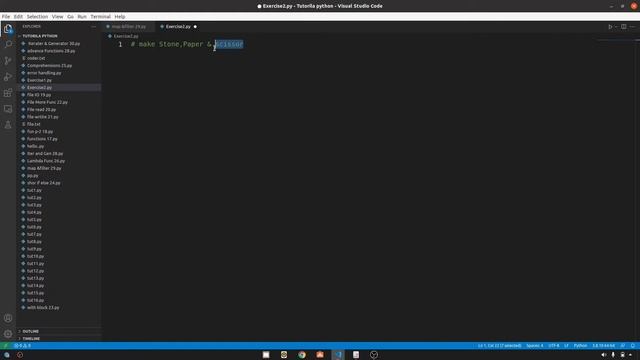Open the Accounts icon in the activity bar

pos(8,318)
